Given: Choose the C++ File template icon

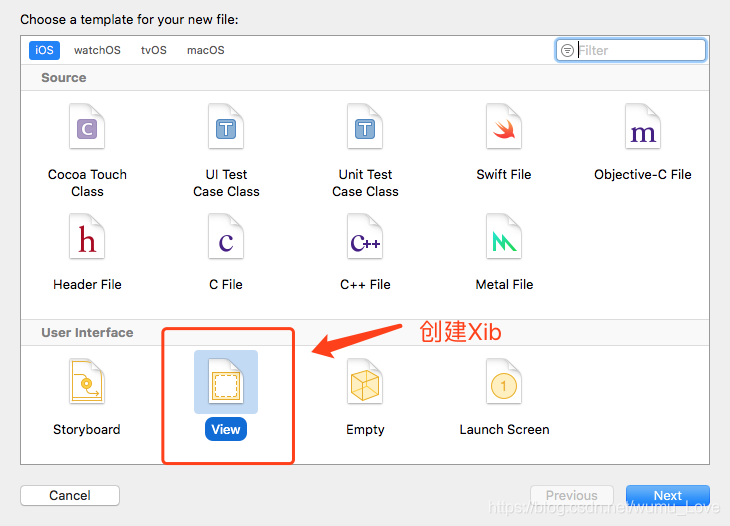Looking at the screenshot, I should [365, 236].
